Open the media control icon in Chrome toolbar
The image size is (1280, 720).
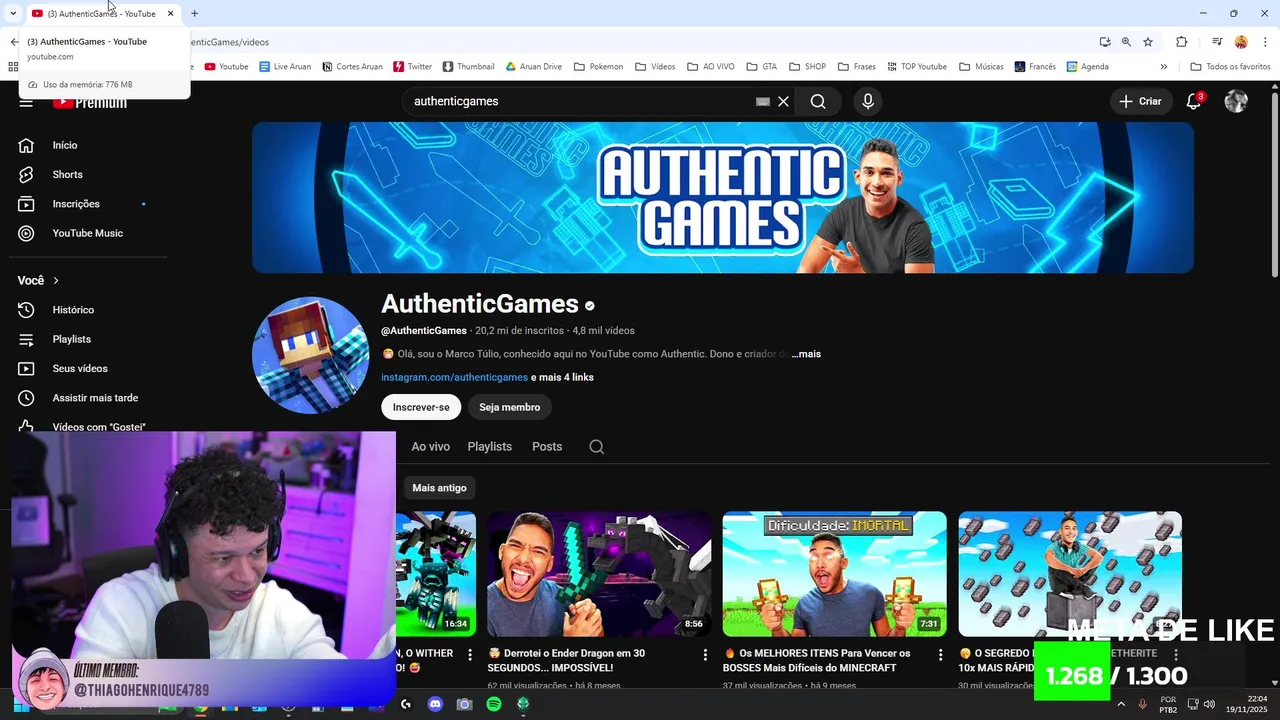coord(1217,42)
